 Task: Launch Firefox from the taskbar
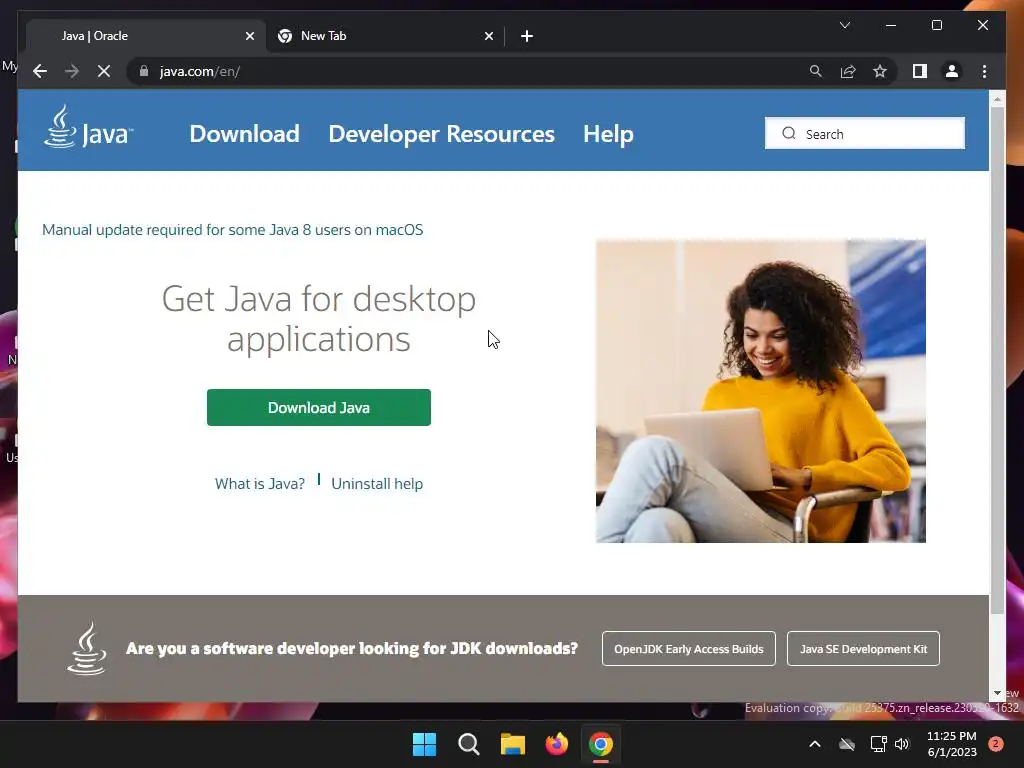556,744
